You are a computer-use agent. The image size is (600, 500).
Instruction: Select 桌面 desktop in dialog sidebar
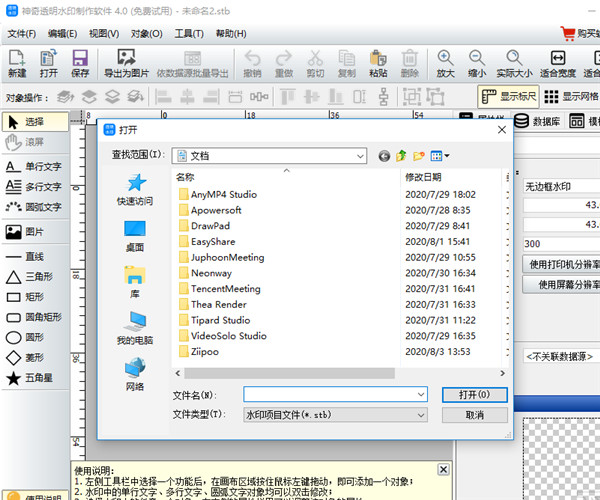tap(135, 236)
